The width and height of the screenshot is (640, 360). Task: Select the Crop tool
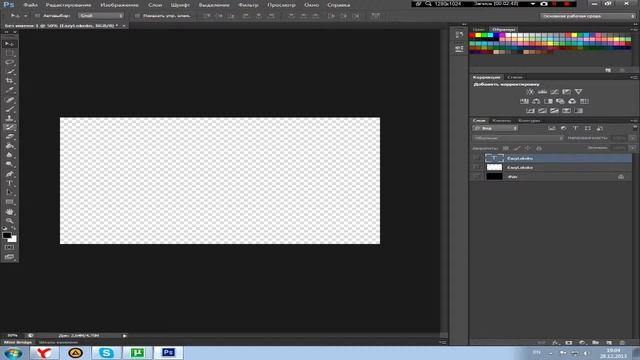pyautogui.click(x=9, y=81)
